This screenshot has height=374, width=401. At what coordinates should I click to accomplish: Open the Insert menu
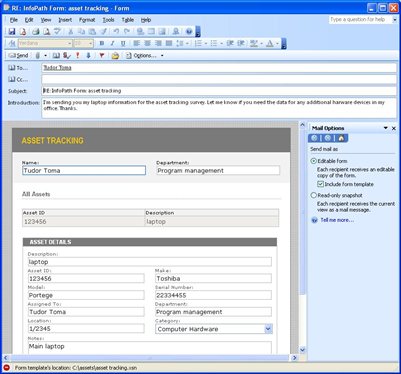65,20
